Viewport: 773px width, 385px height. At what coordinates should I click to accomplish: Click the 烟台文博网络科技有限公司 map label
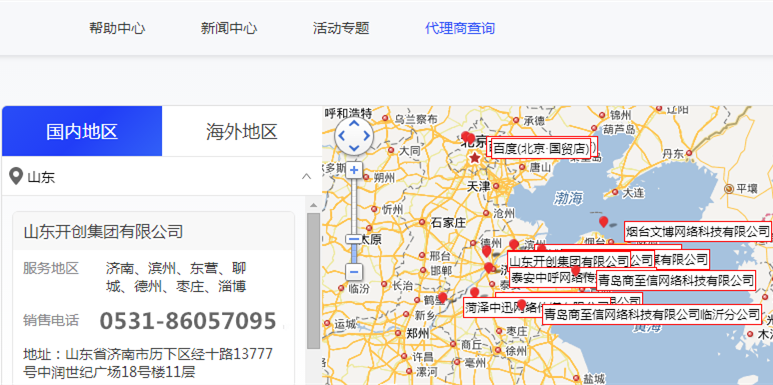coord(698,231)
